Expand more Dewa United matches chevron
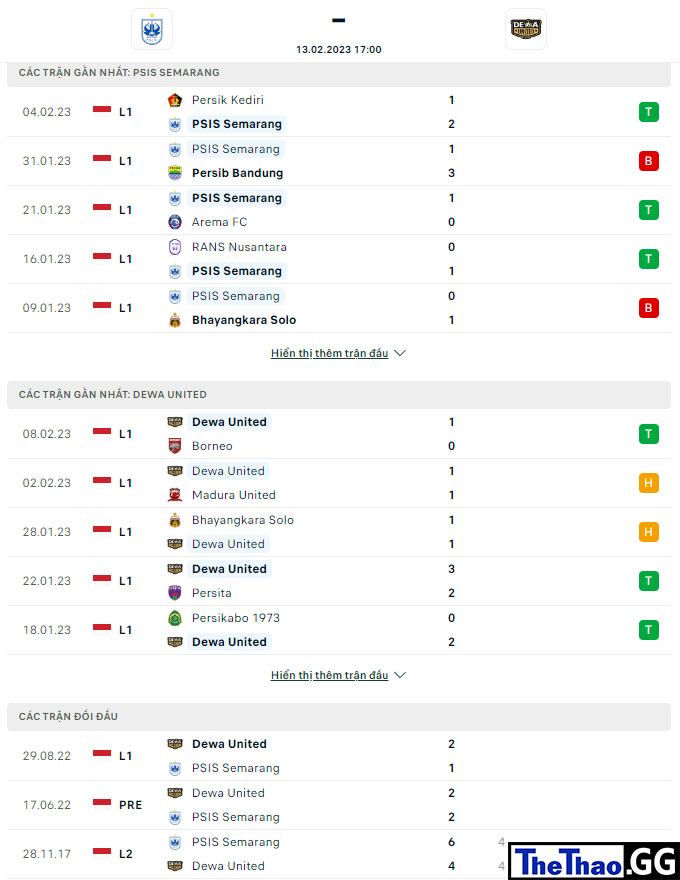680x880 pixels. click(x=400, y=676)
